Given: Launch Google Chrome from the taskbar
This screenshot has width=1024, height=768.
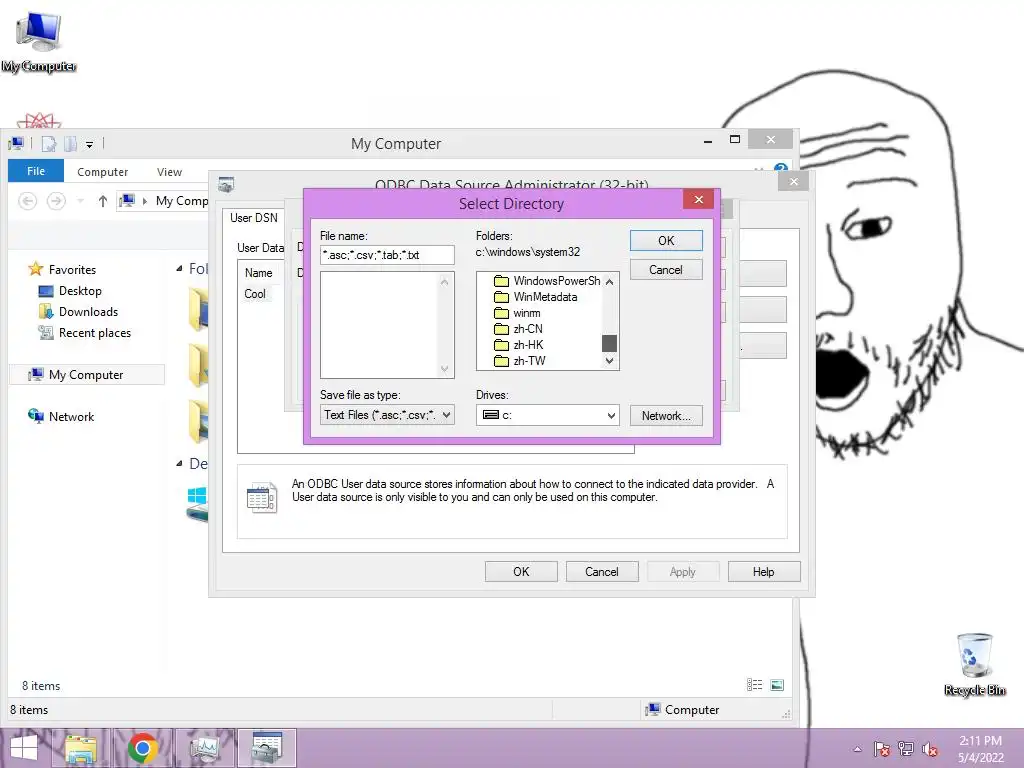Looking at the screenshot, I should tap(142, 748).
